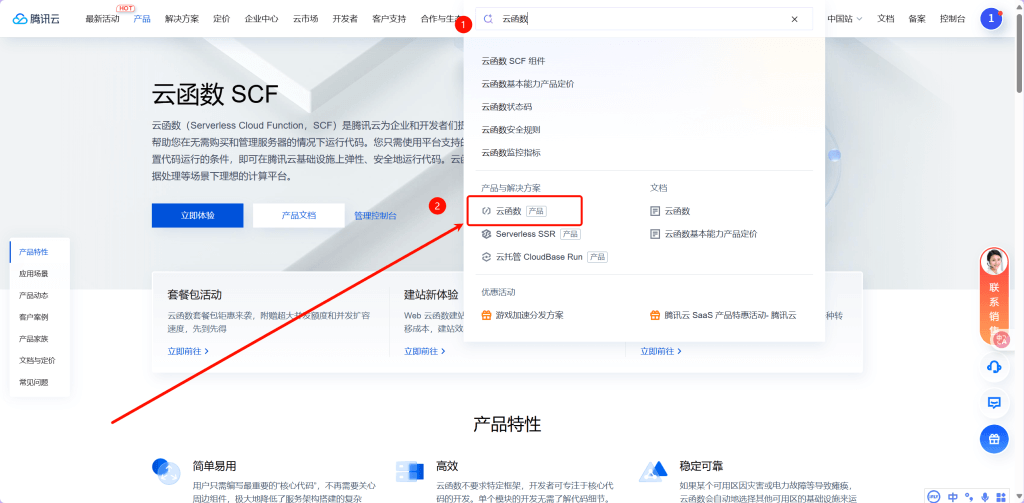Click the 联系销售 floating contact banner
This screenshot has width=1024, height=503.
pos(994,296)
